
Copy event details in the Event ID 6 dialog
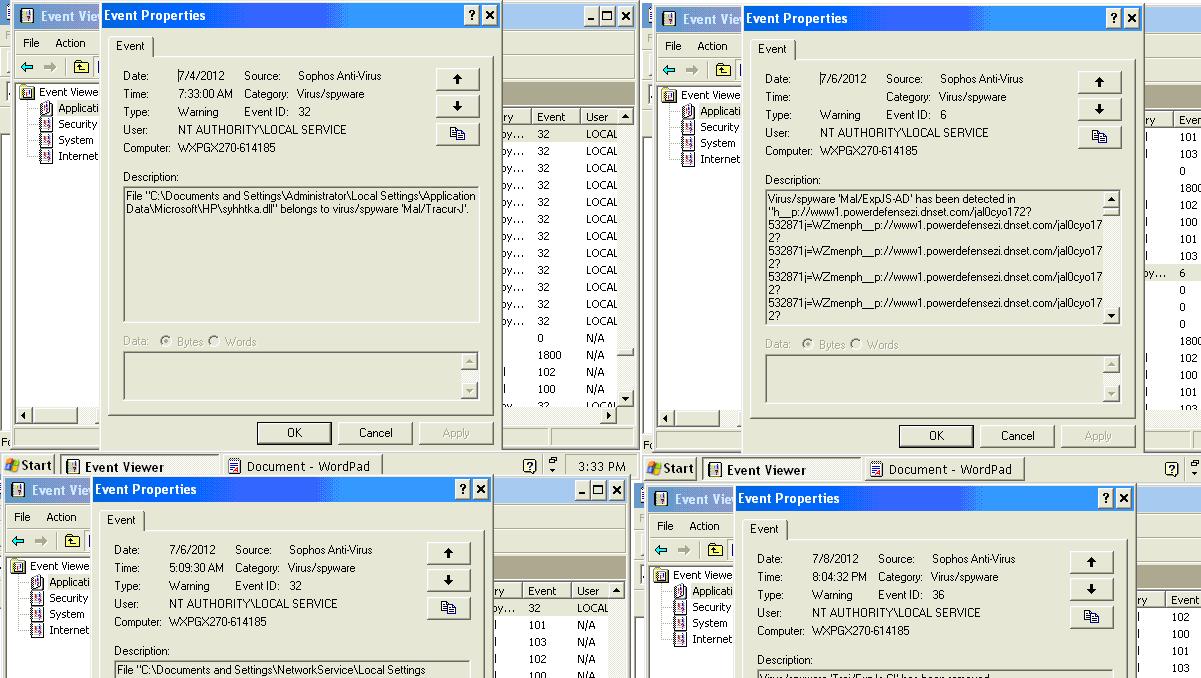coord(1099,136)
